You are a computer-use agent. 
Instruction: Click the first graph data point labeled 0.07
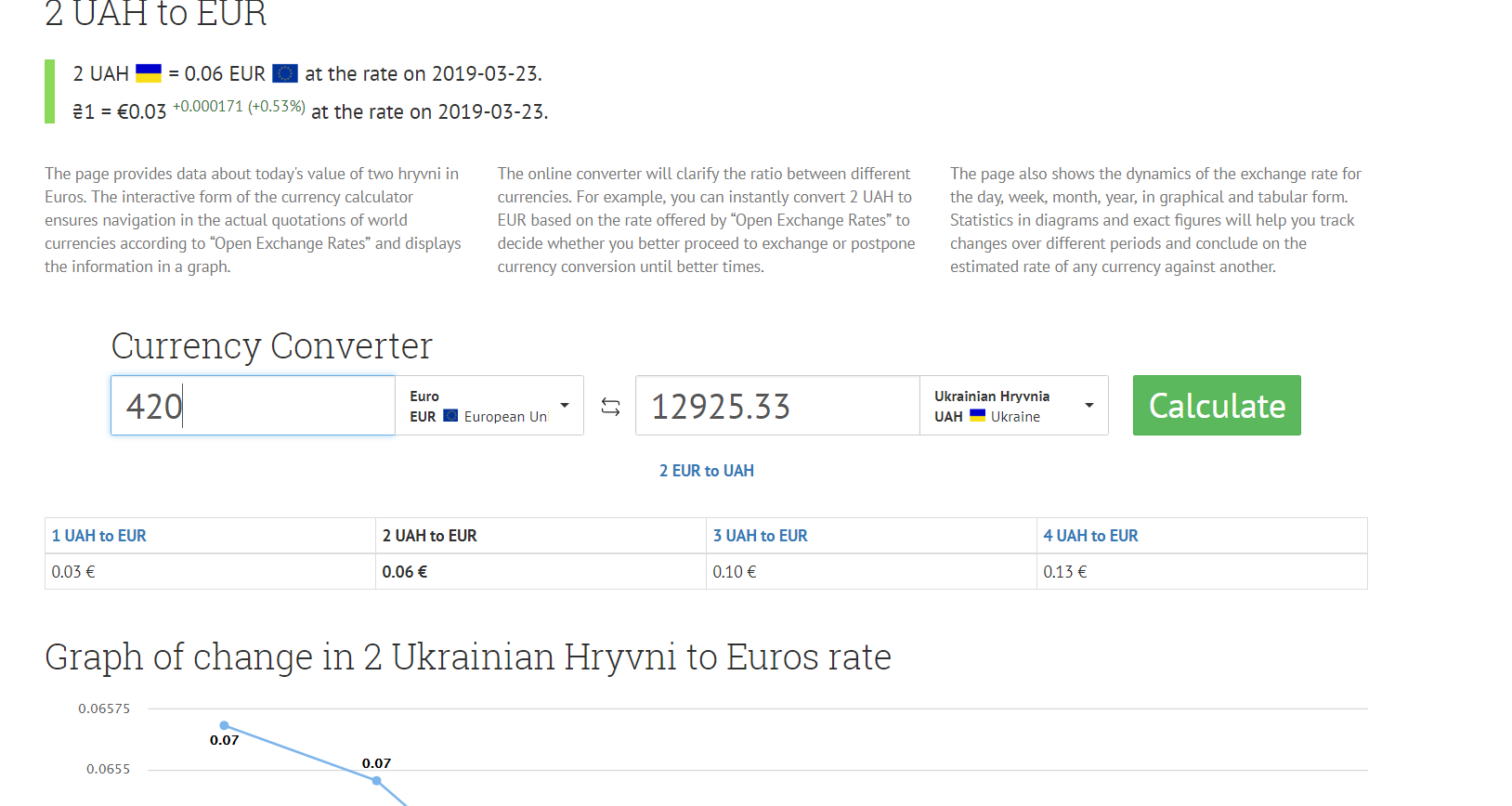[224, 725]
